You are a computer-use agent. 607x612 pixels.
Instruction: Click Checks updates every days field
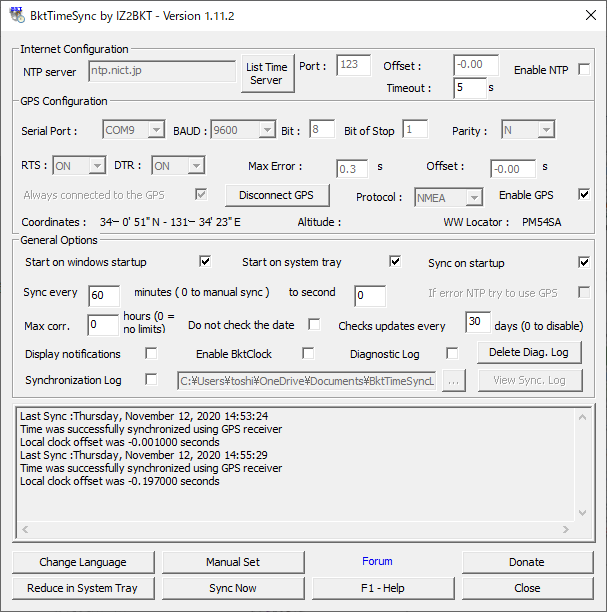pyautogui.click(x=478, y=322)
